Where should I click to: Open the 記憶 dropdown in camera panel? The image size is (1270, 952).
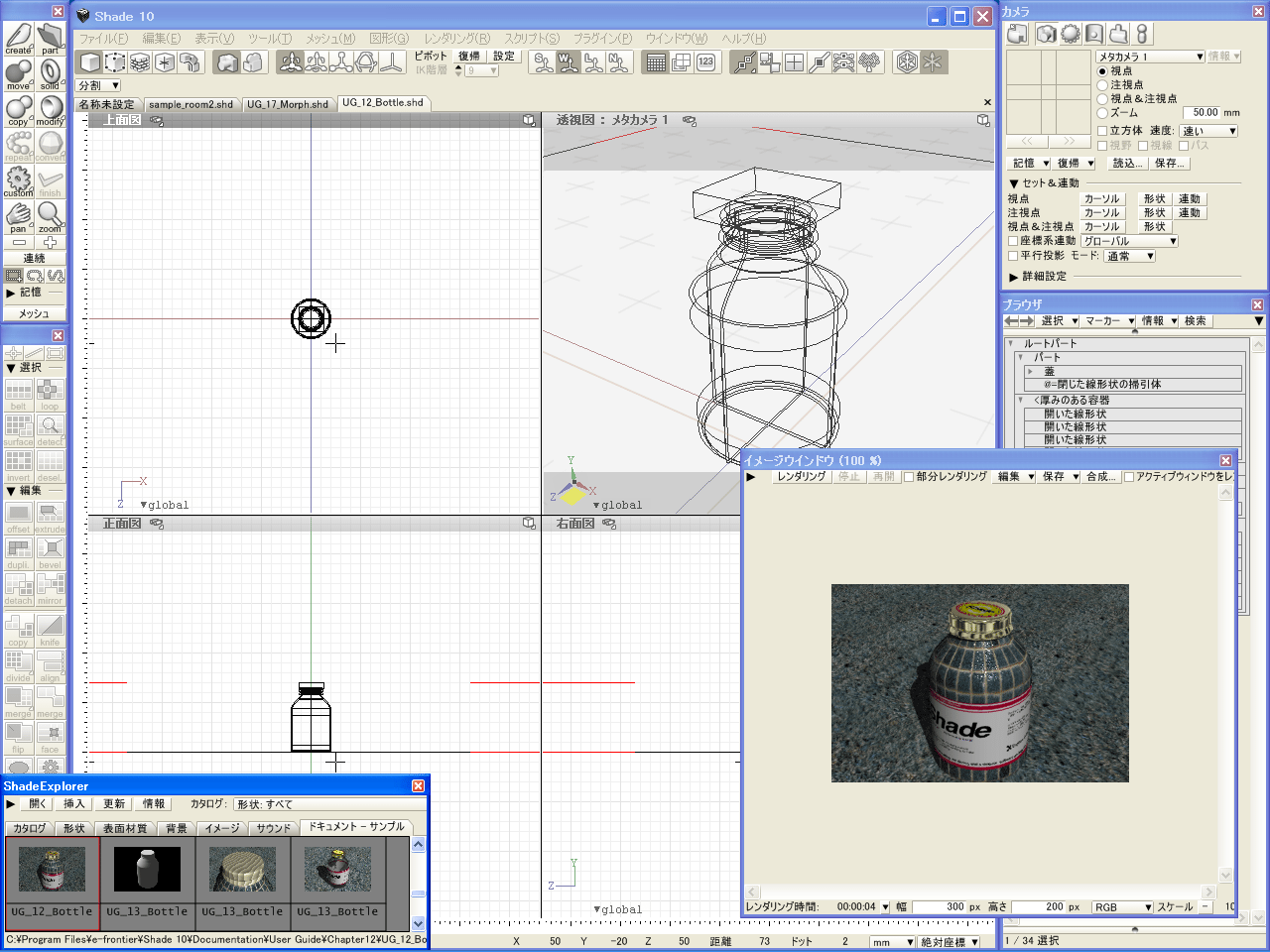1030,164
